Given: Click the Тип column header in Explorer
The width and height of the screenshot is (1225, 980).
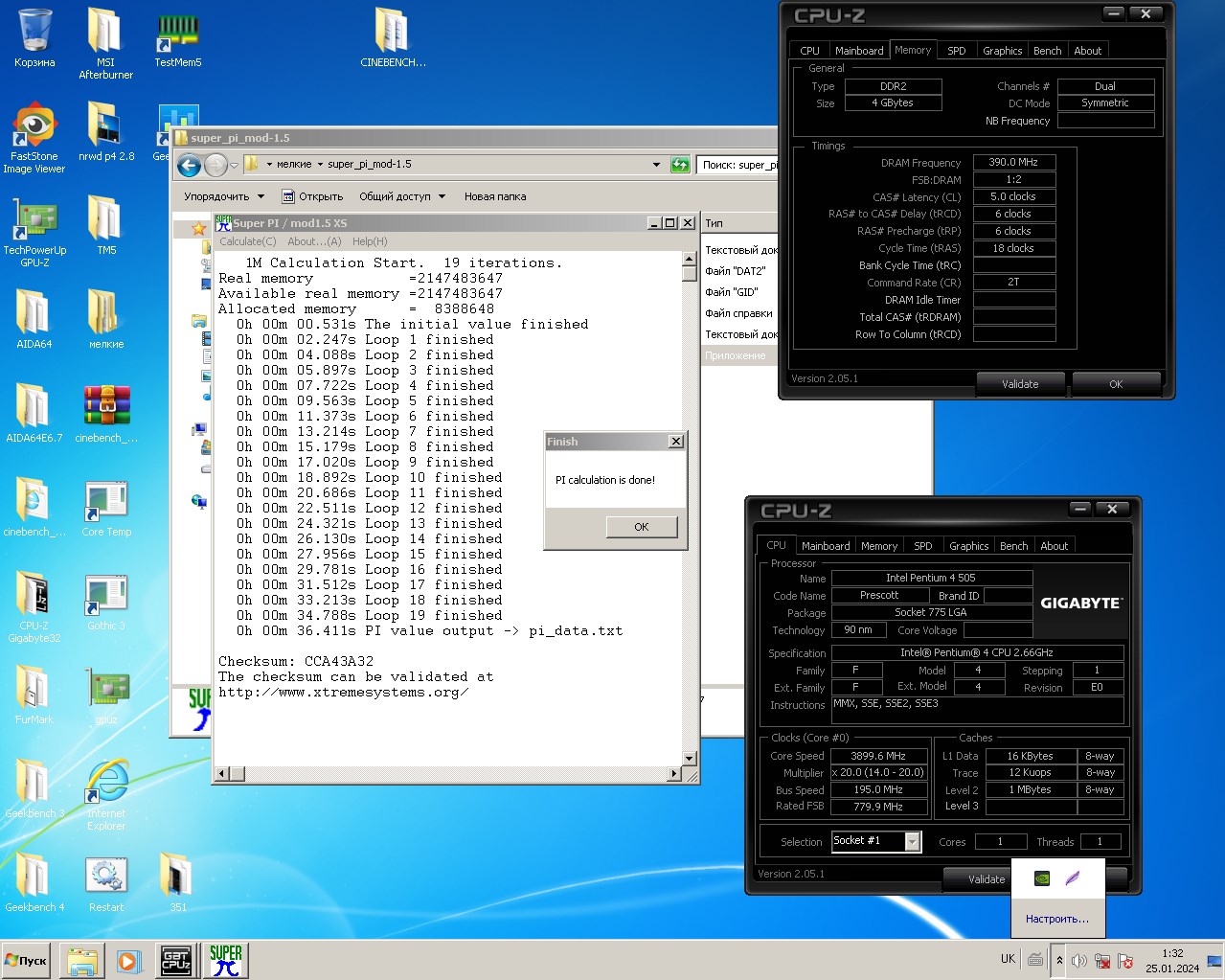Looking at the screenshot, I should (738, 223).
